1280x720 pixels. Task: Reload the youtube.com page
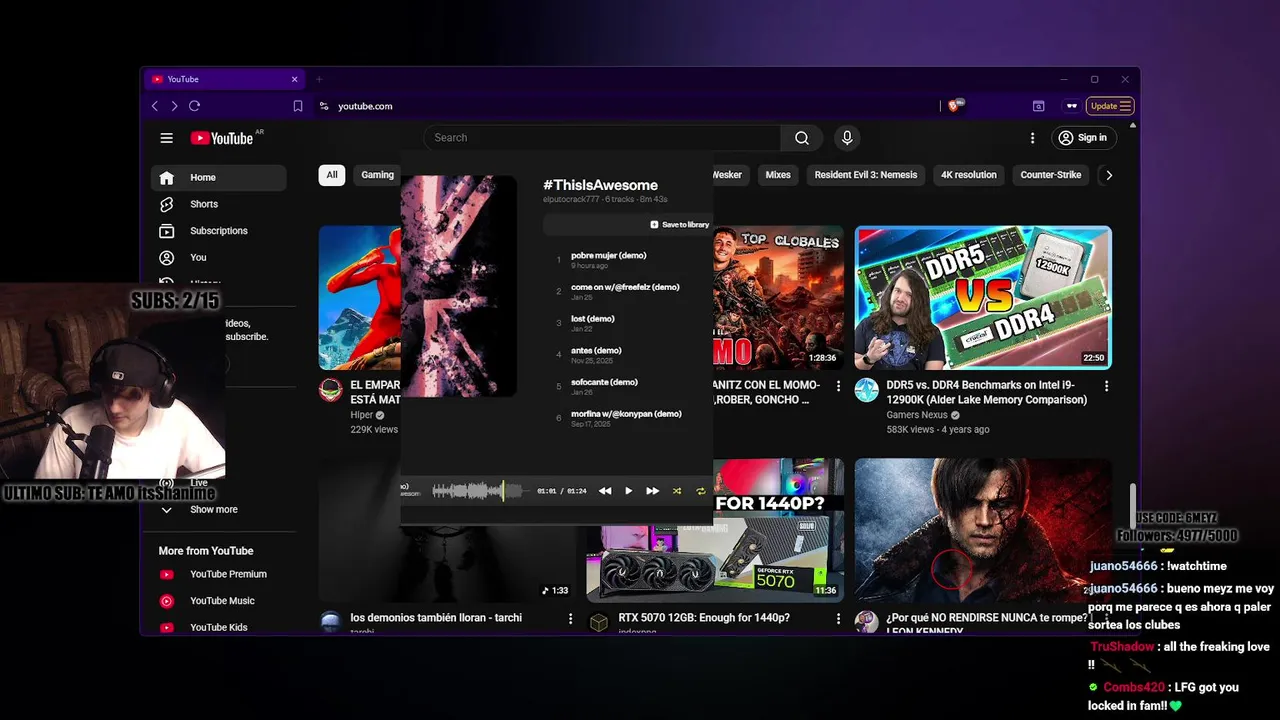(194, 106)
